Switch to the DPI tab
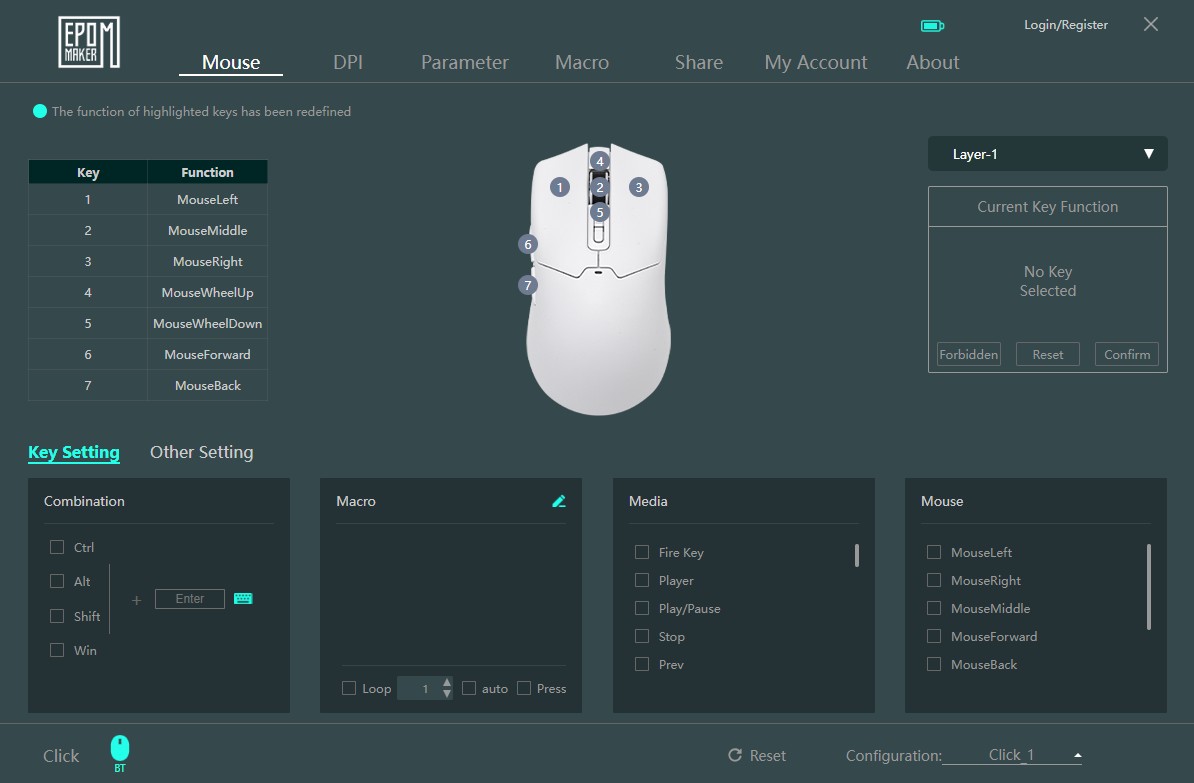1194x783 pixels. tap(348, 62)
